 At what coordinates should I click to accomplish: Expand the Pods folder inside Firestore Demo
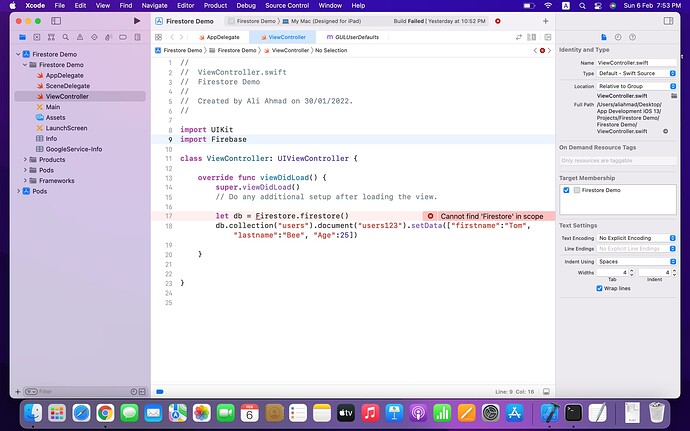point(25,170)
